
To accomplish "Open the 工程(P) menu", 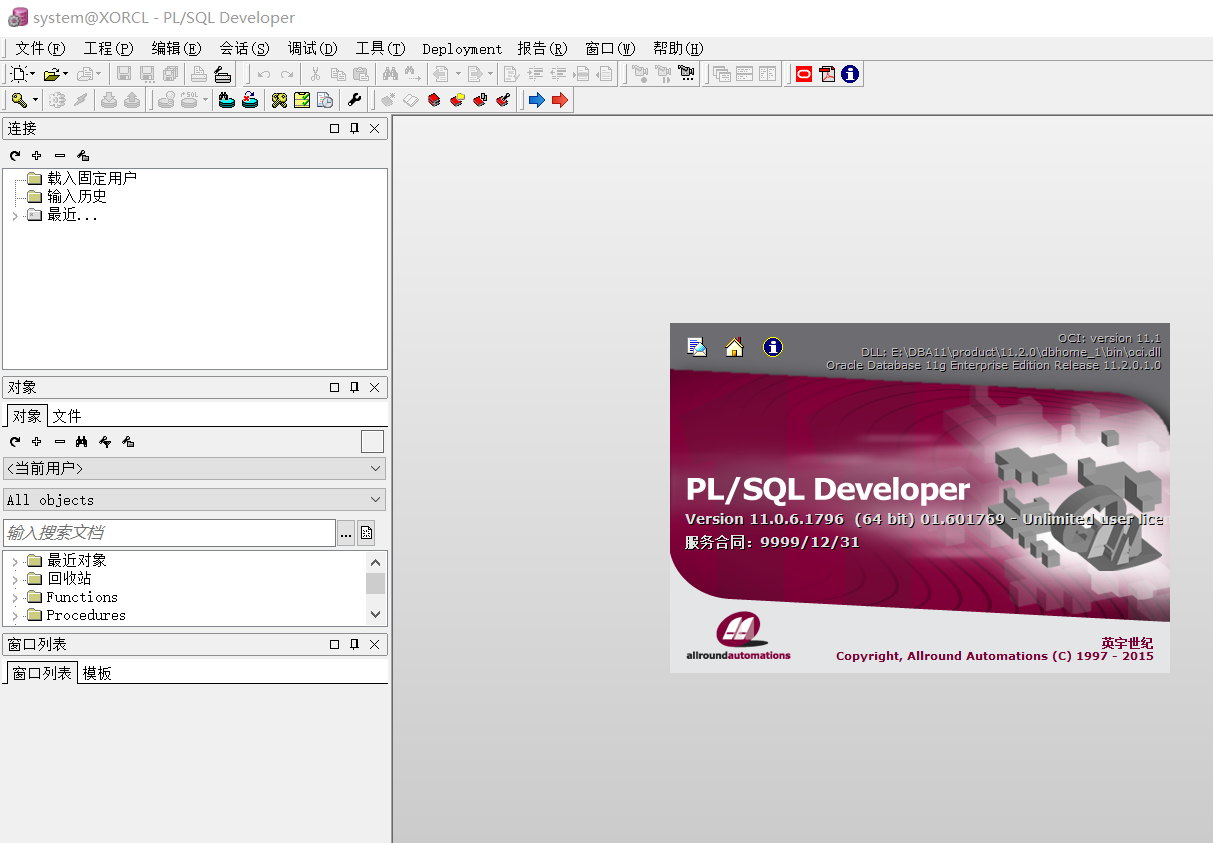I will click(108, 49).
